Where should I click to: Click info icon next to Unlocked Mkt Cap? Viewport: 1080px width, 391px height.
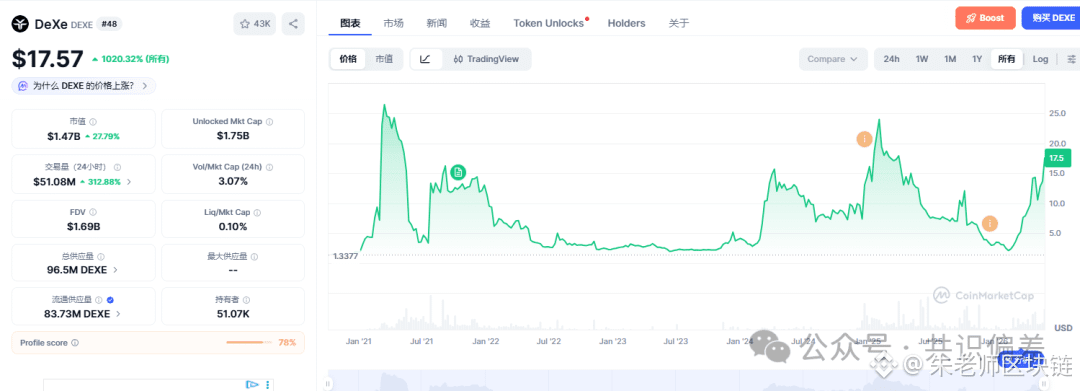pos(269,121)
